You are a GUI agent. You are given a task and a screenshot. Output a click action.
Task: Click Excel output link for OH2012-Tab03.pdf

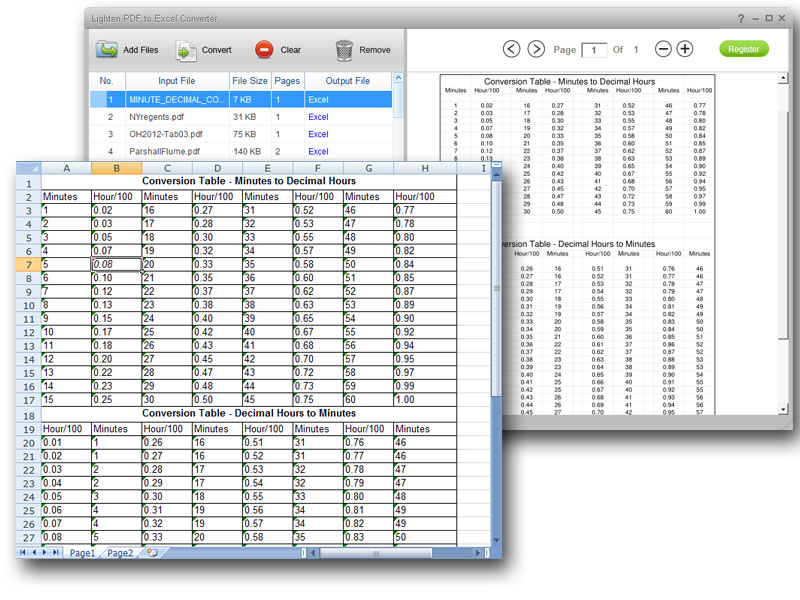coord(318,134)
